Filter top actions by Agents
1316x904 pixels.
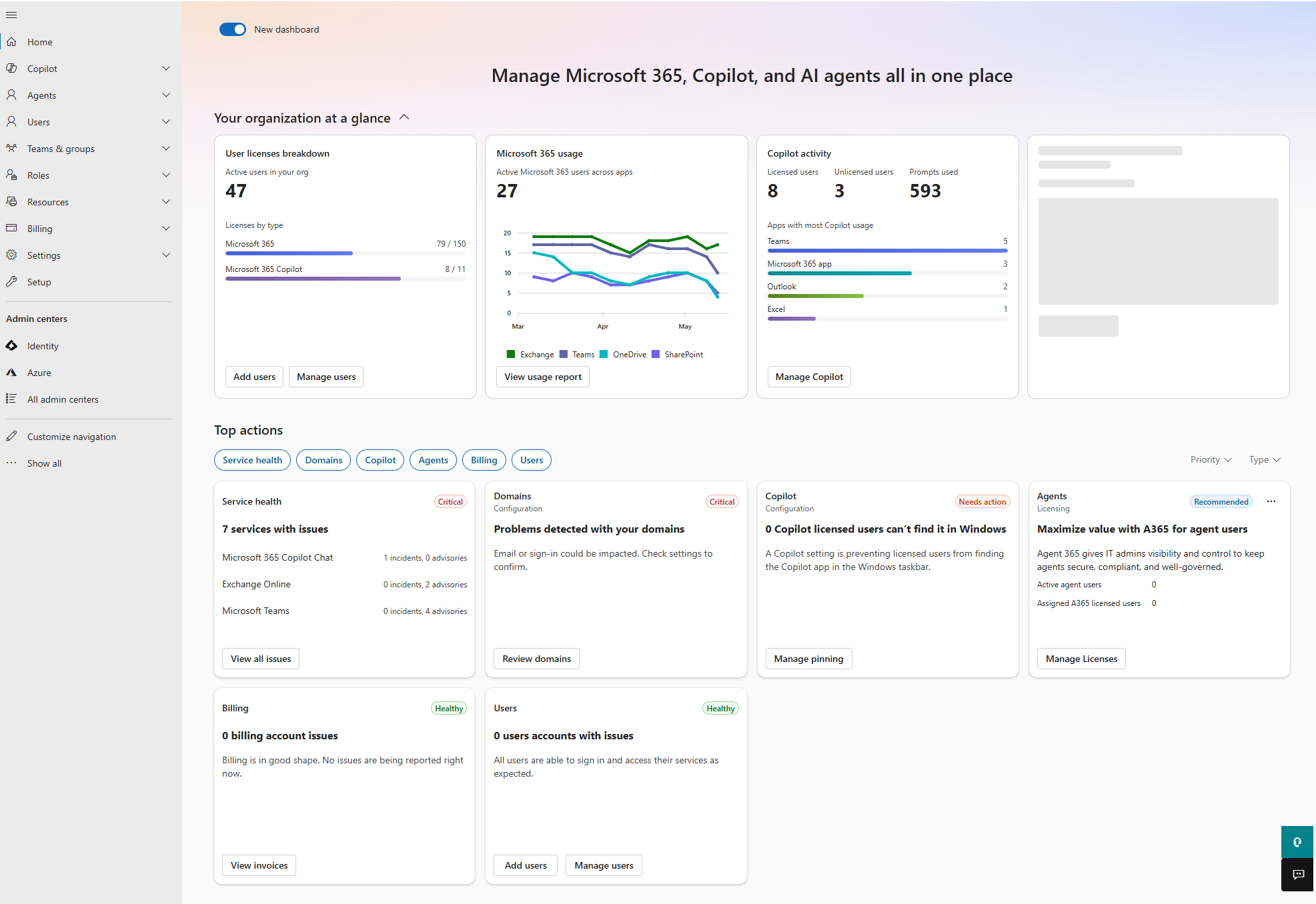434,460
